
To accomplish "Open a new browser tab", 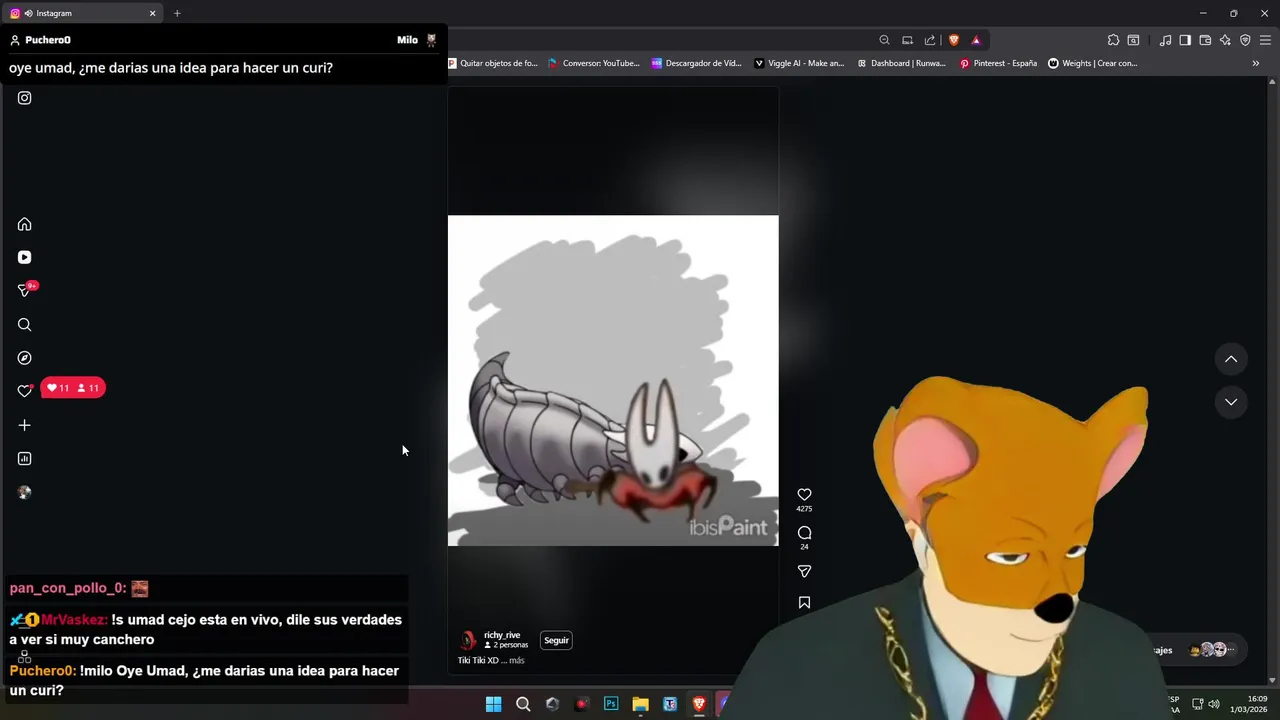I will click(177, 13).
